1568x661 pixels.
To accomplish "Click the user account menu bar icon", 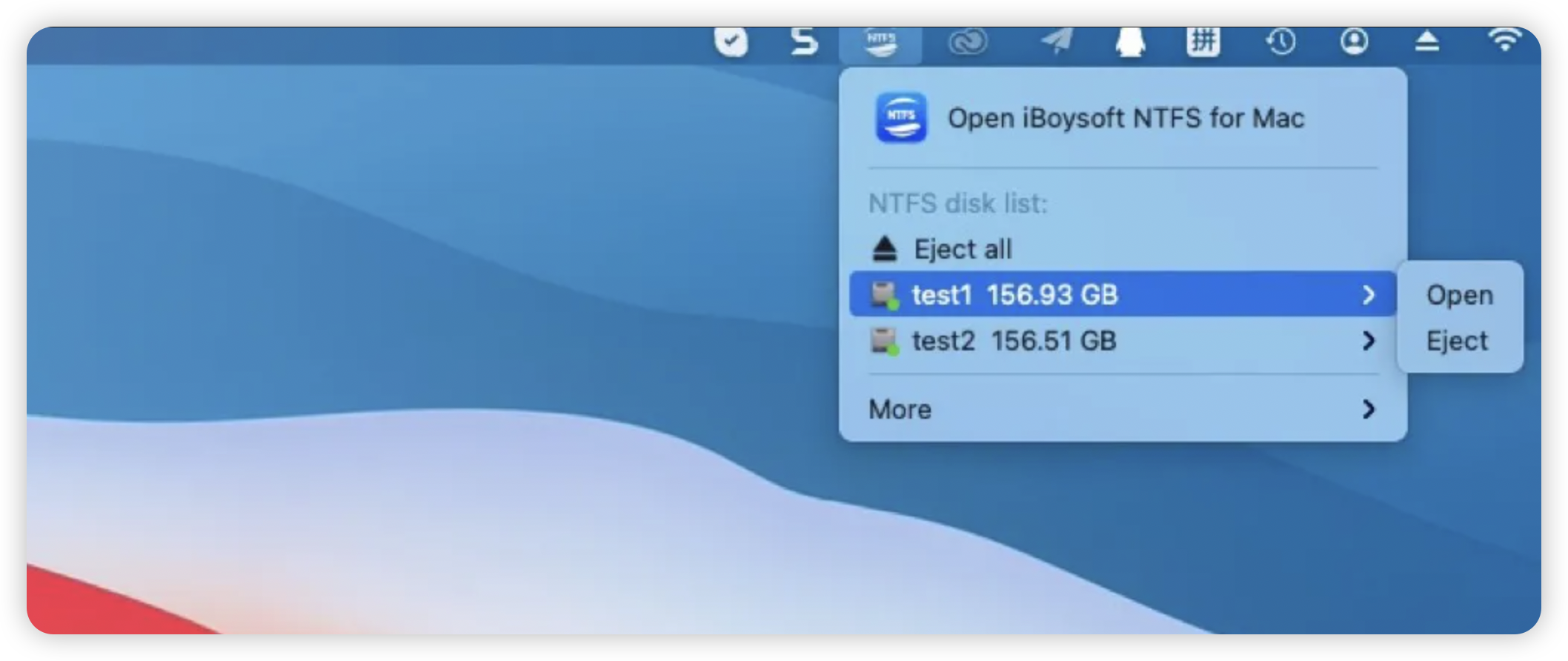I will [x=1354, y=41].
